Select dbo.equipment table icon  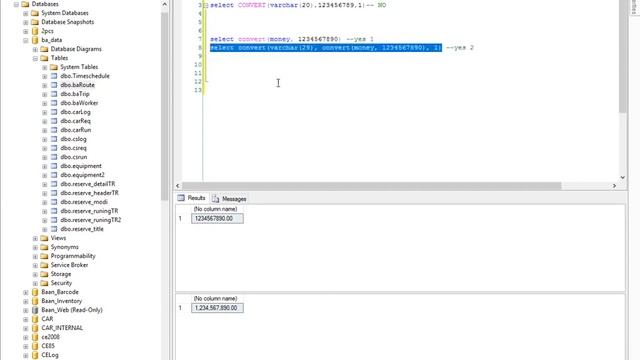pos(54,166)
